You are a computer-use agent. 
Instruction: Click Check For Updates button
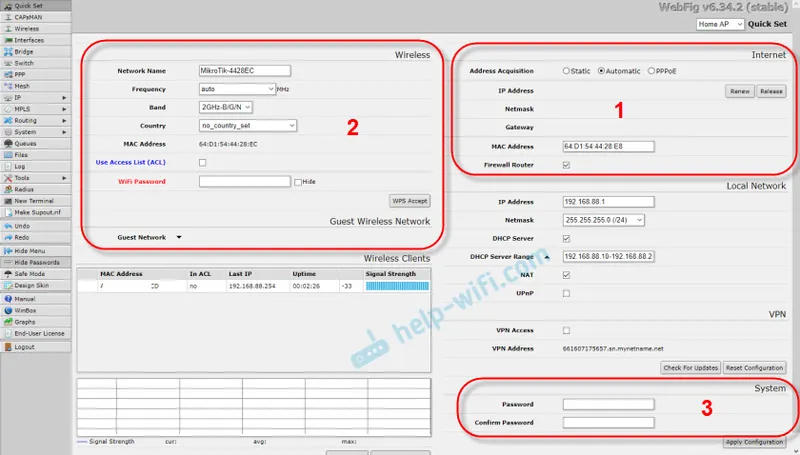tap(691, 368)
